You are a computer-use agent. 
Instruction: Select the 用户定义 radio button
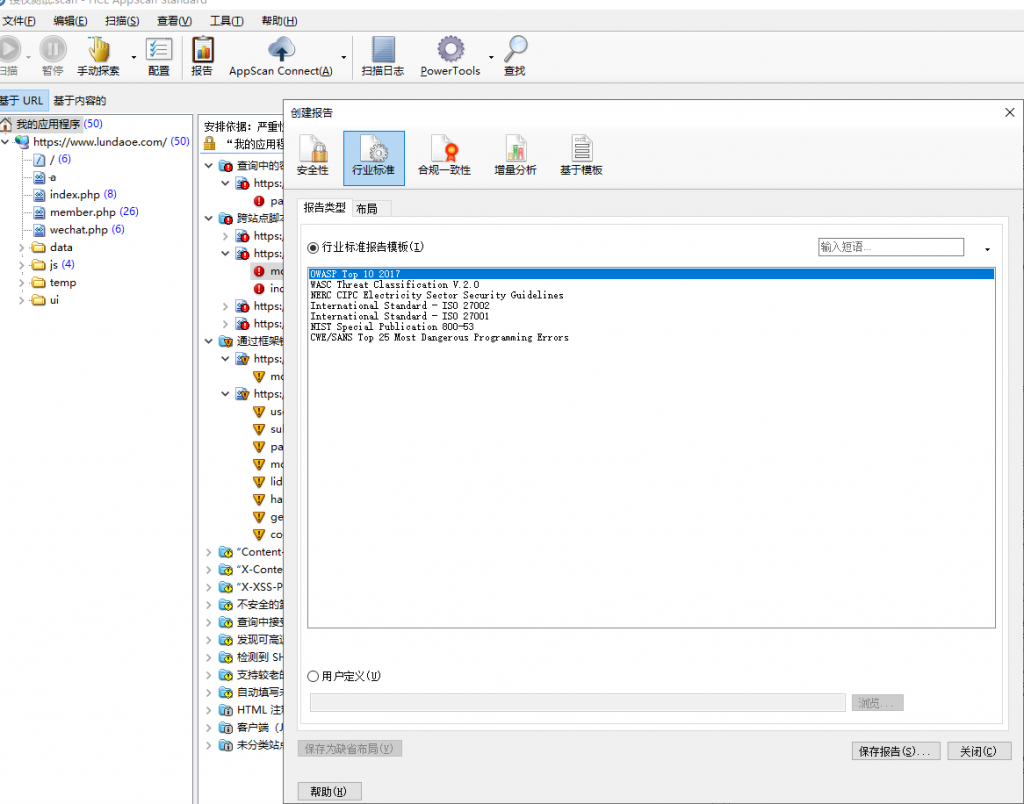point(313,676)
